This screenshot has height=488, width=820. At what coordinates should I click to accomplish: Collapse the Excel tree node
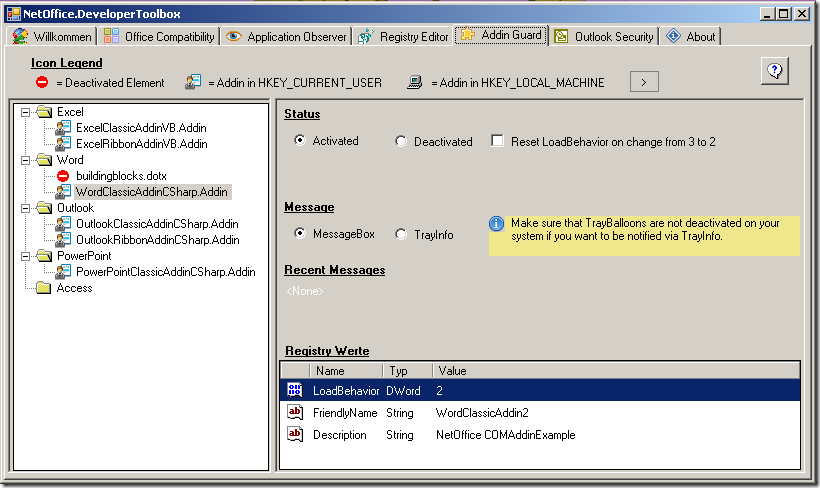point(25,112)
